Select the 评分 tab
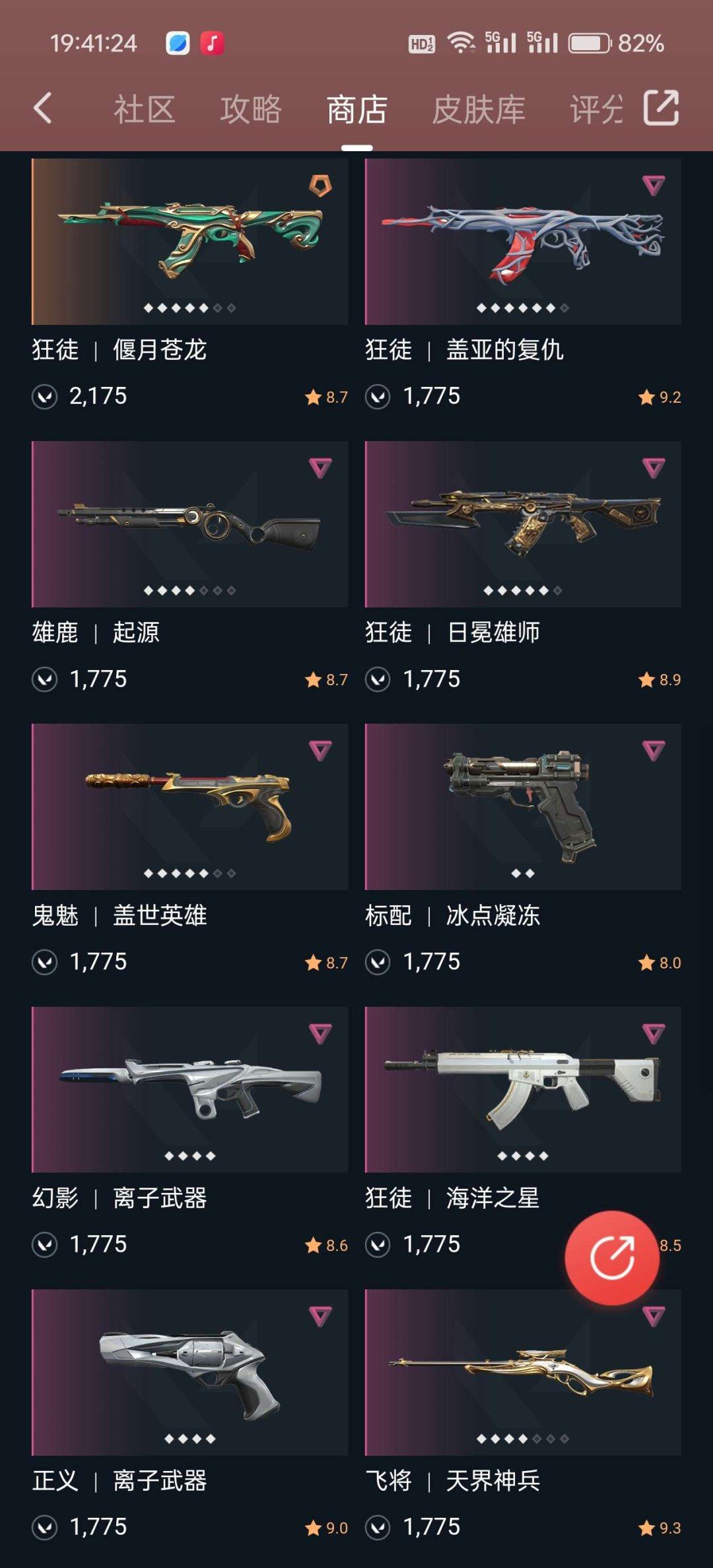The width and height of the screenshot is (713, 1568). click(596, 109)
